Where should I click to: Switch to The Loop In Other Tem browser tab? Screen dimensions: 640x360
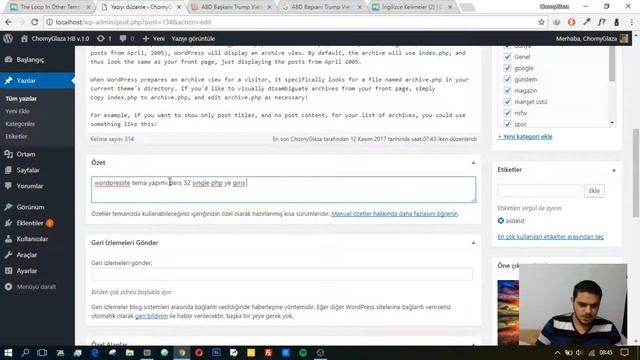(51, 7)
